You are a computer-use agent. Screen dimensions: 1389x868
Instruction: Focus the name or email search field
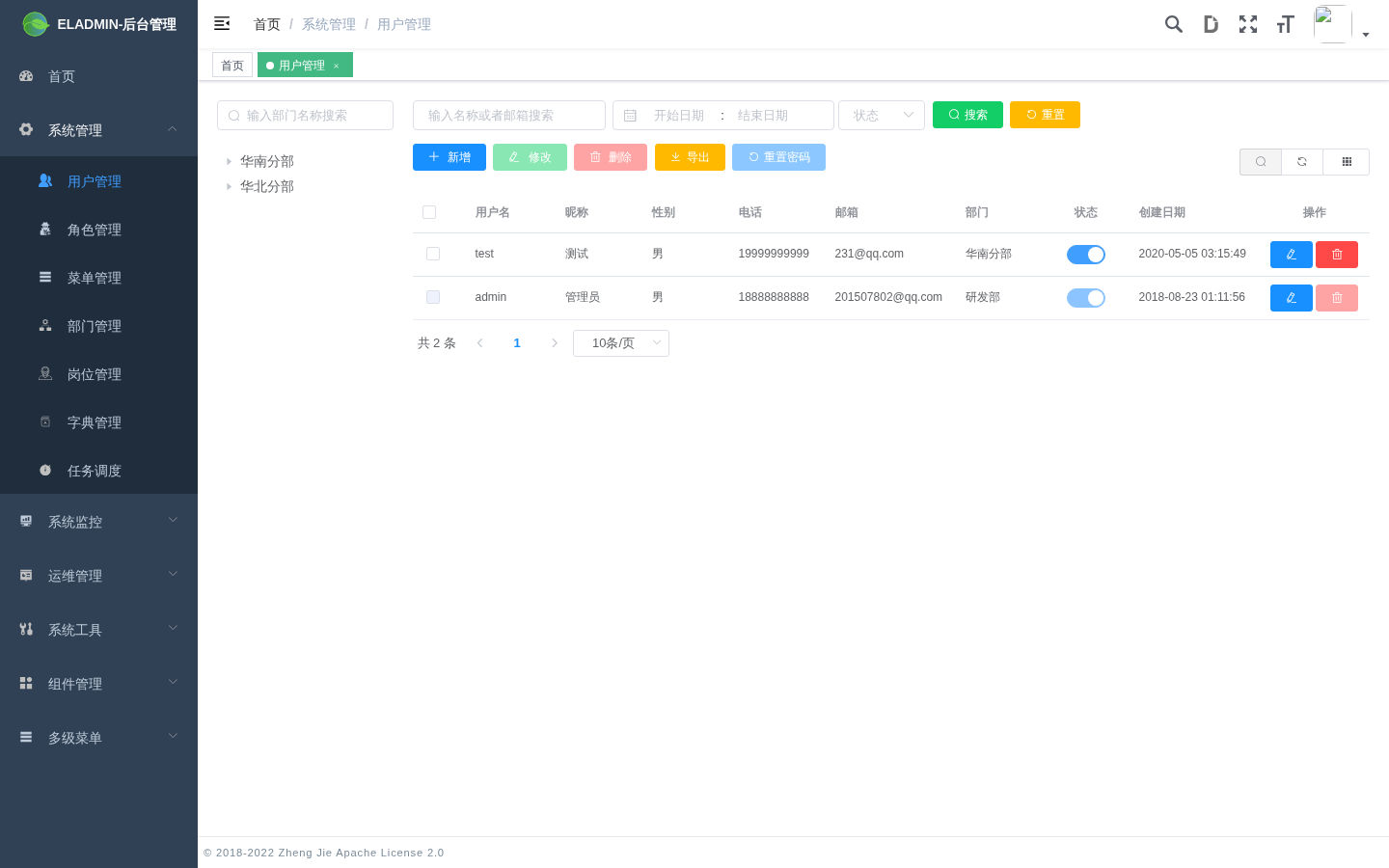(509, 115)
